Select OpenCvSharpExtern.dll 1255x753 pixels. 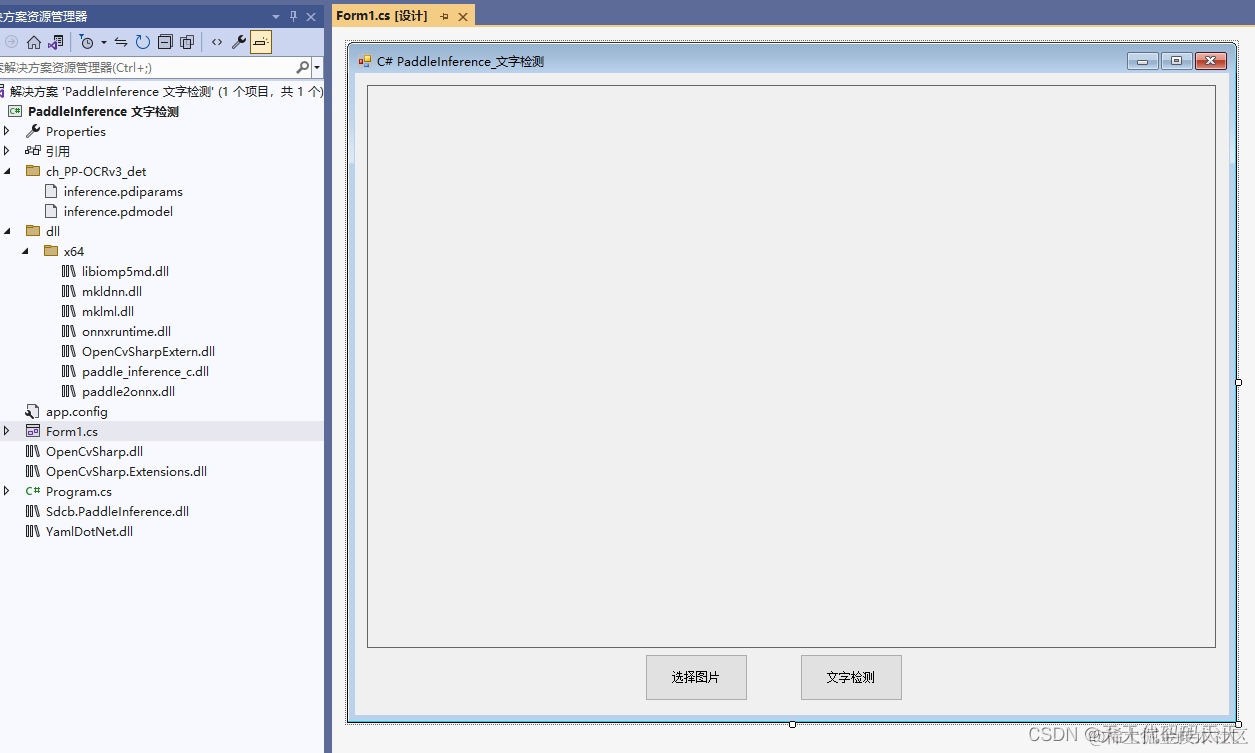(x=148, y=351)
